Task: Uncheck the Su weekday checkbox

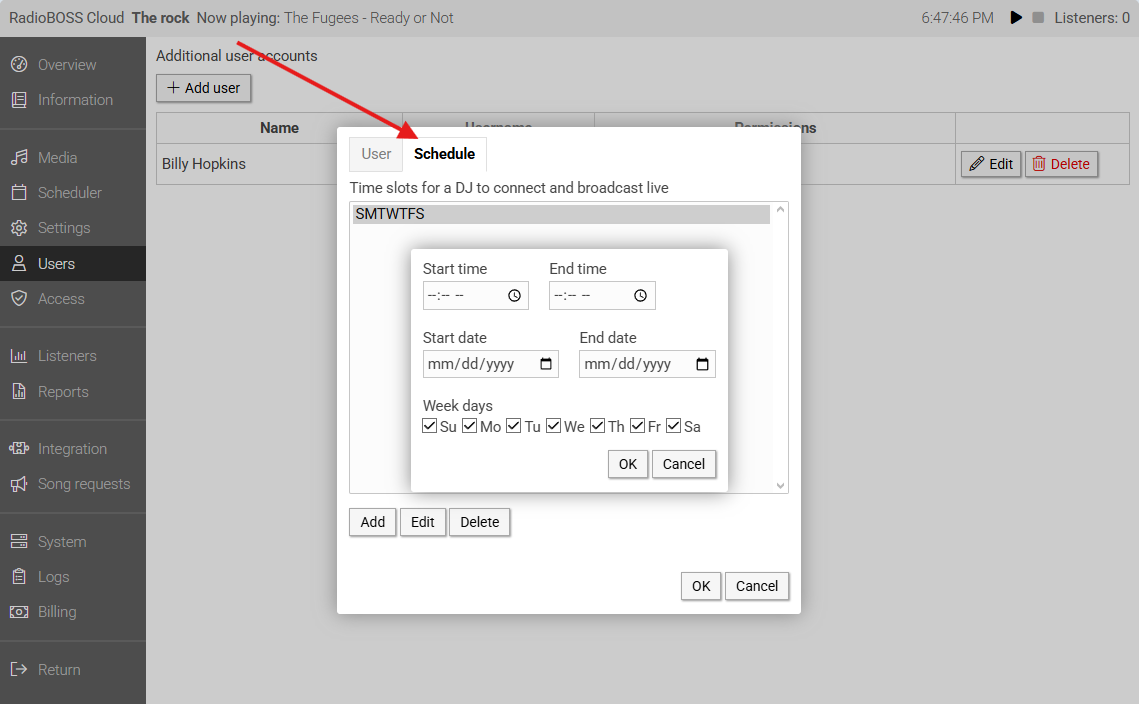Action: point(430,426)
